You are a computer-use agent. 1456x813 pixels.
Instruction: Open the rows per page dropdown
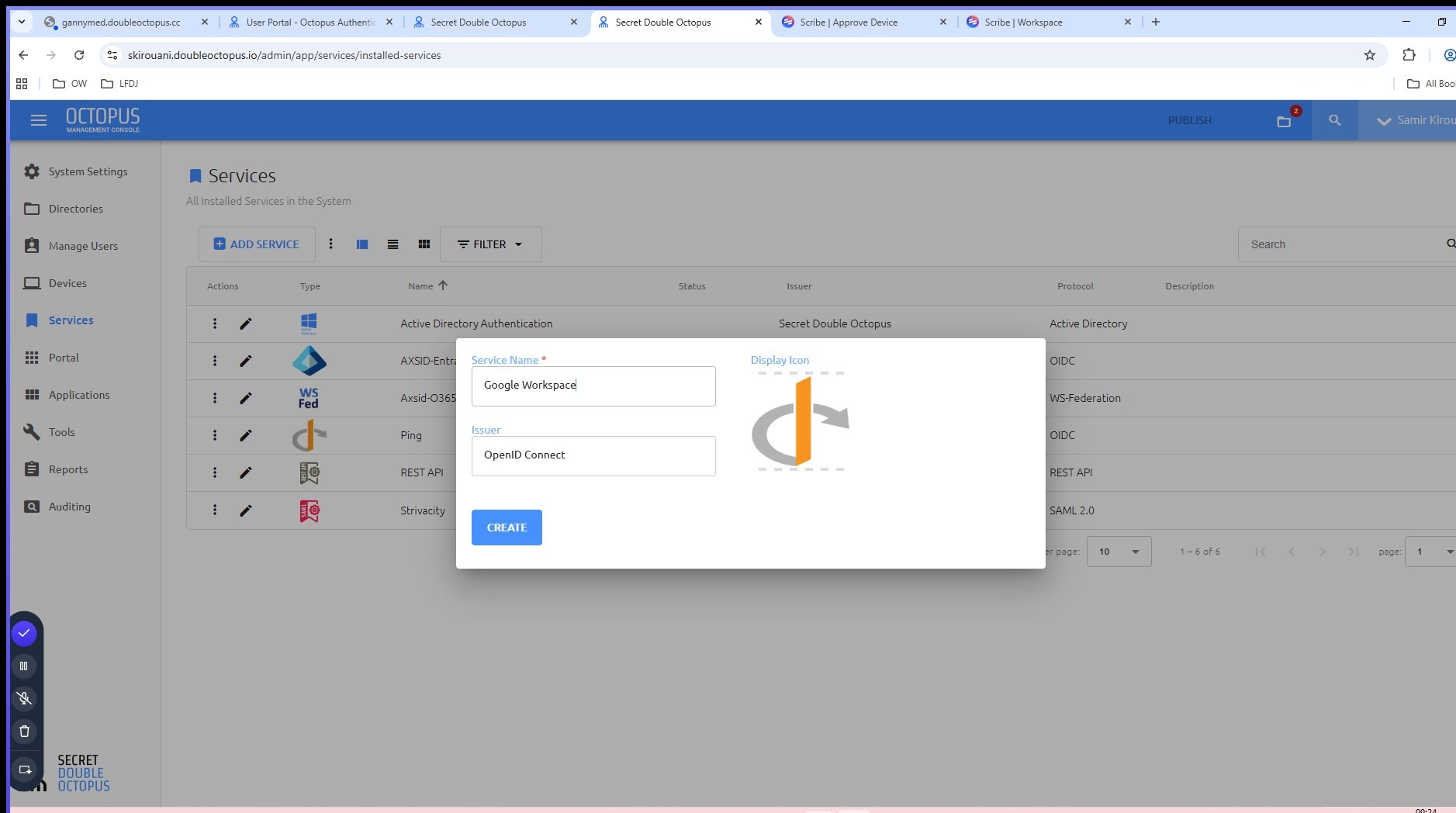pos(1119,552)
